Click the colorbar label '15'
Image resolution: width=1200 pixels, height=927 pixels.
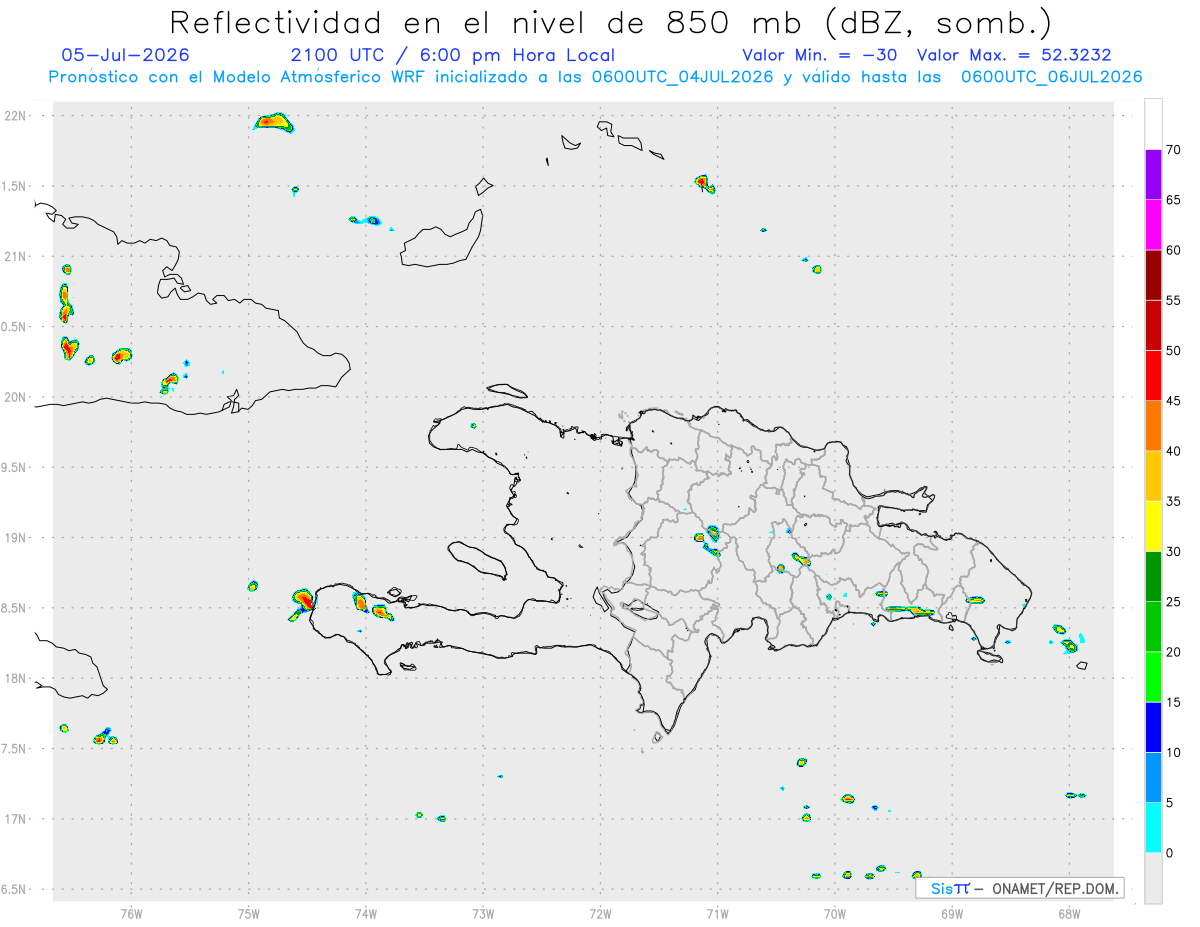1174,702
